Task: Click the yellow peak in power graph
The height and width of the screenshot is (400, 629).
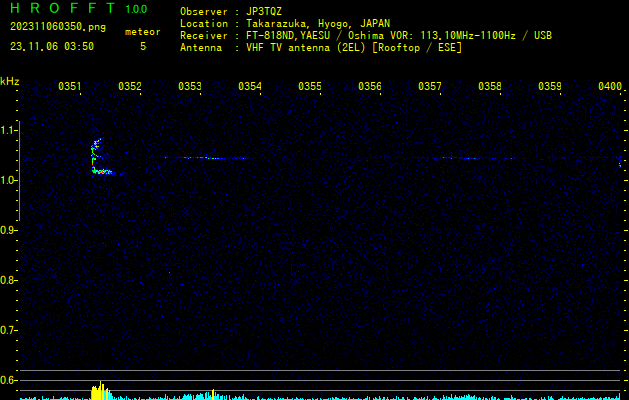Action: click(x=99, y=391)
